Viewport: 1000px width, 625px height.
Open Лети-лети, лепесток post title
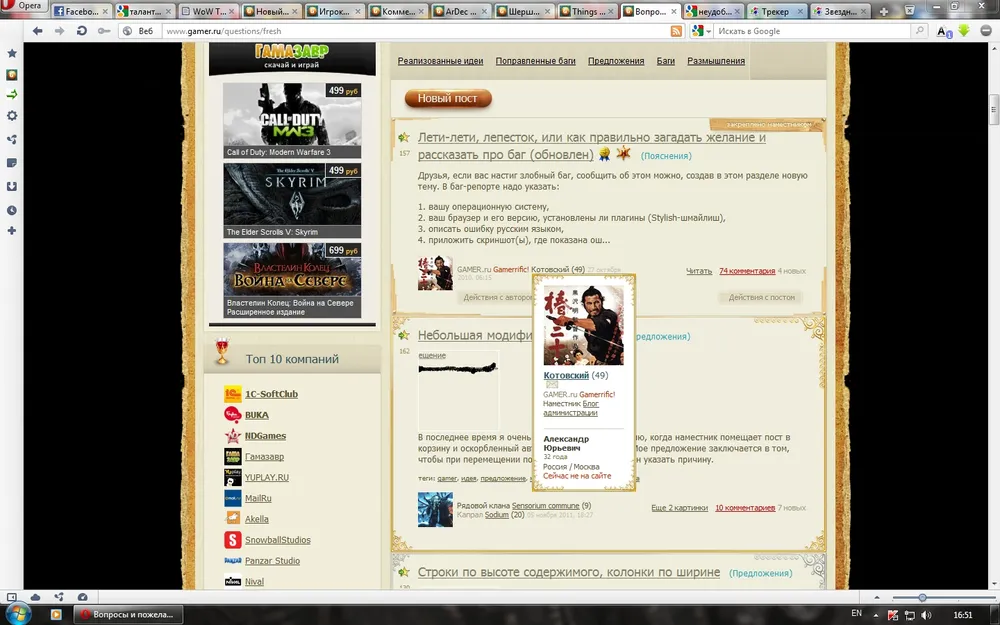591,145
